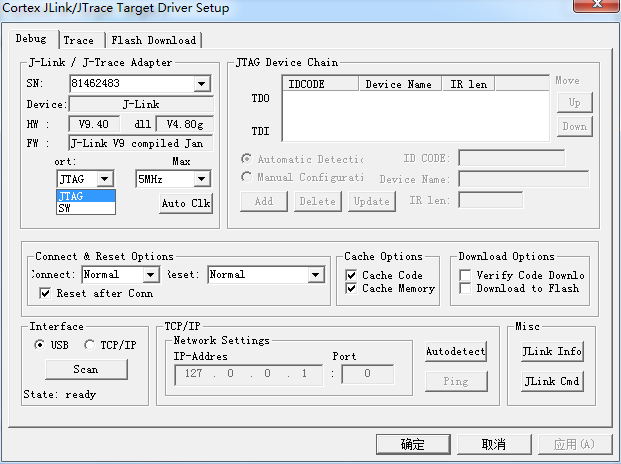Open the Port JTAG combo box arrow
Image resolution: width=621 pixels, height=464 pixels.
pos(105,179)
